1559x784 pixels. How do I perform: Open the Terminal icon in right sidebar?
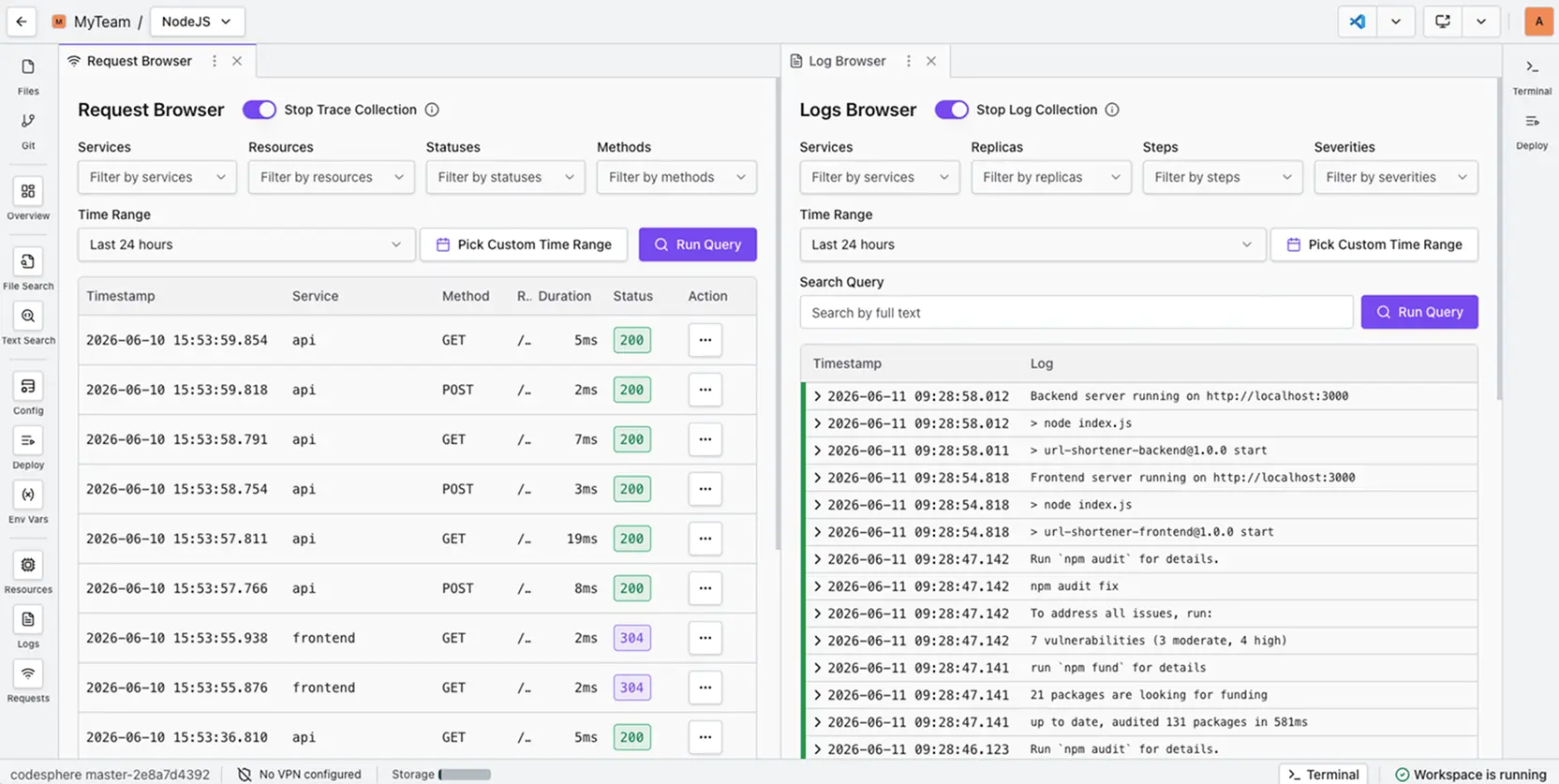(1532, 76)
